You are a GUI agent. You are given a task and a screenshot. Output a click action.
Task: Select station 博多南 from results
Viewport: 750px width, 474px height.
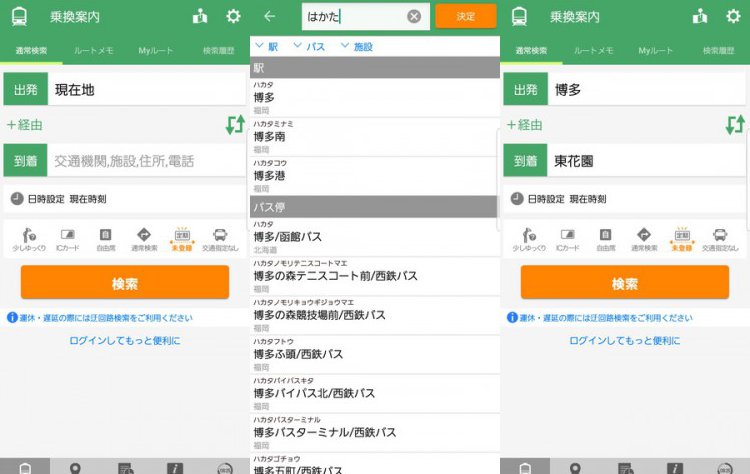(375, 137)
